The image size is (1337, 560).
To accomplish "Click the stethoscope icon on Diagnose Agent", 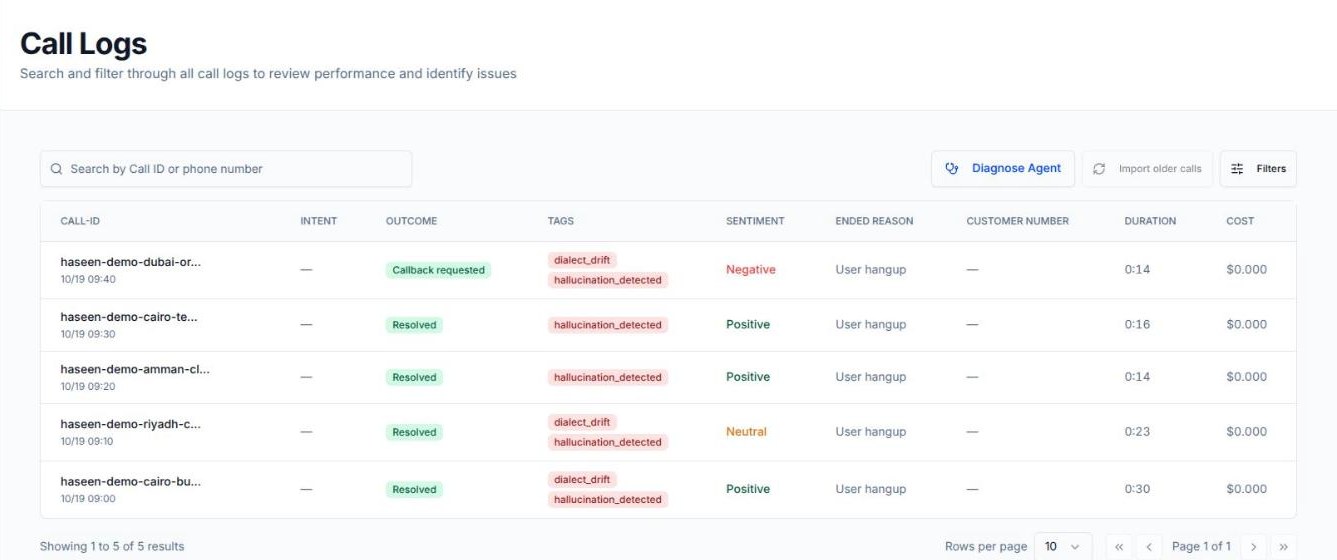I will (952, 169).
